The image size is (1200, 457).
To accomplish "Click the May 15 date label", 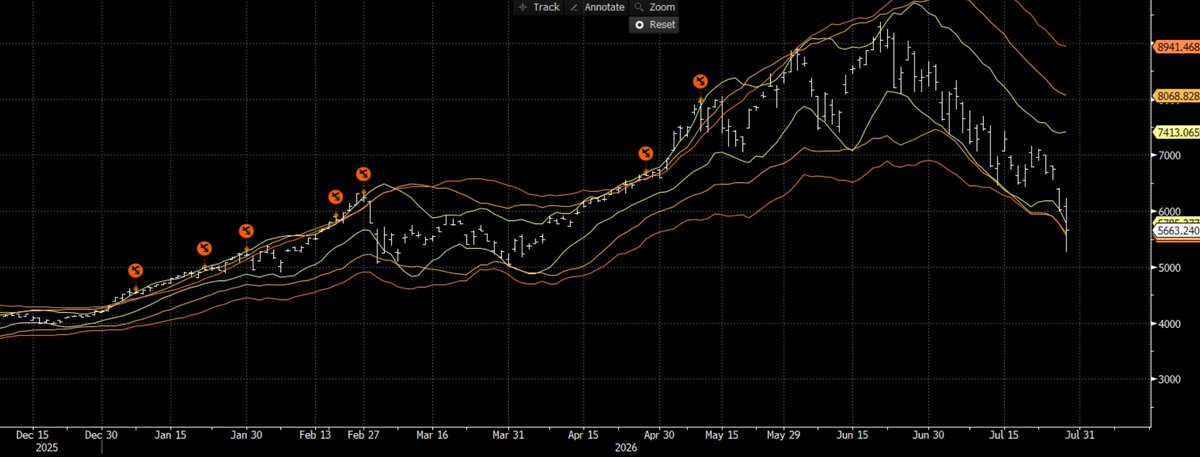I will pyautogui.click(x=722, y=436).
